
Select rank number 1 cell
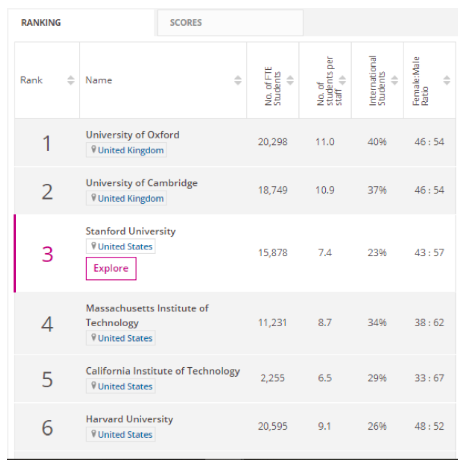[47, 143]
